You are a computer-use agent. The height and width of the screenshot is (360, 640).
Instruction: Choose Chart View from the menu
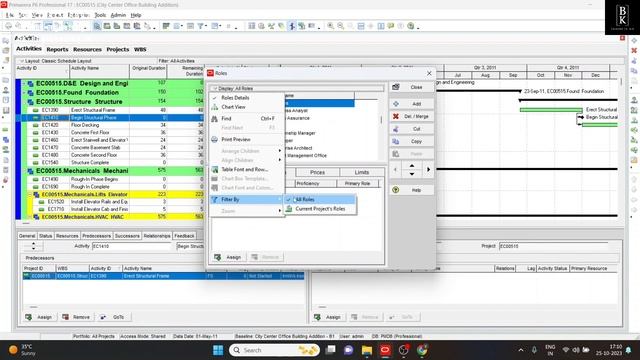(247, 107)
